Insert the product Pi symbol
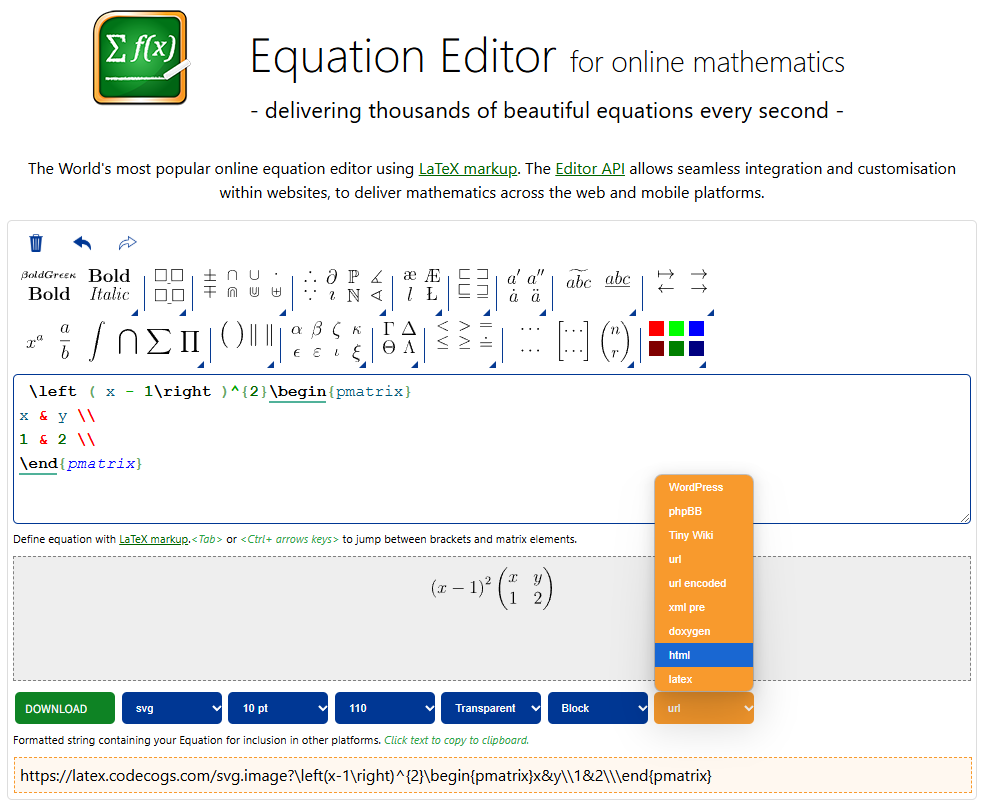 tap(190, 342)
